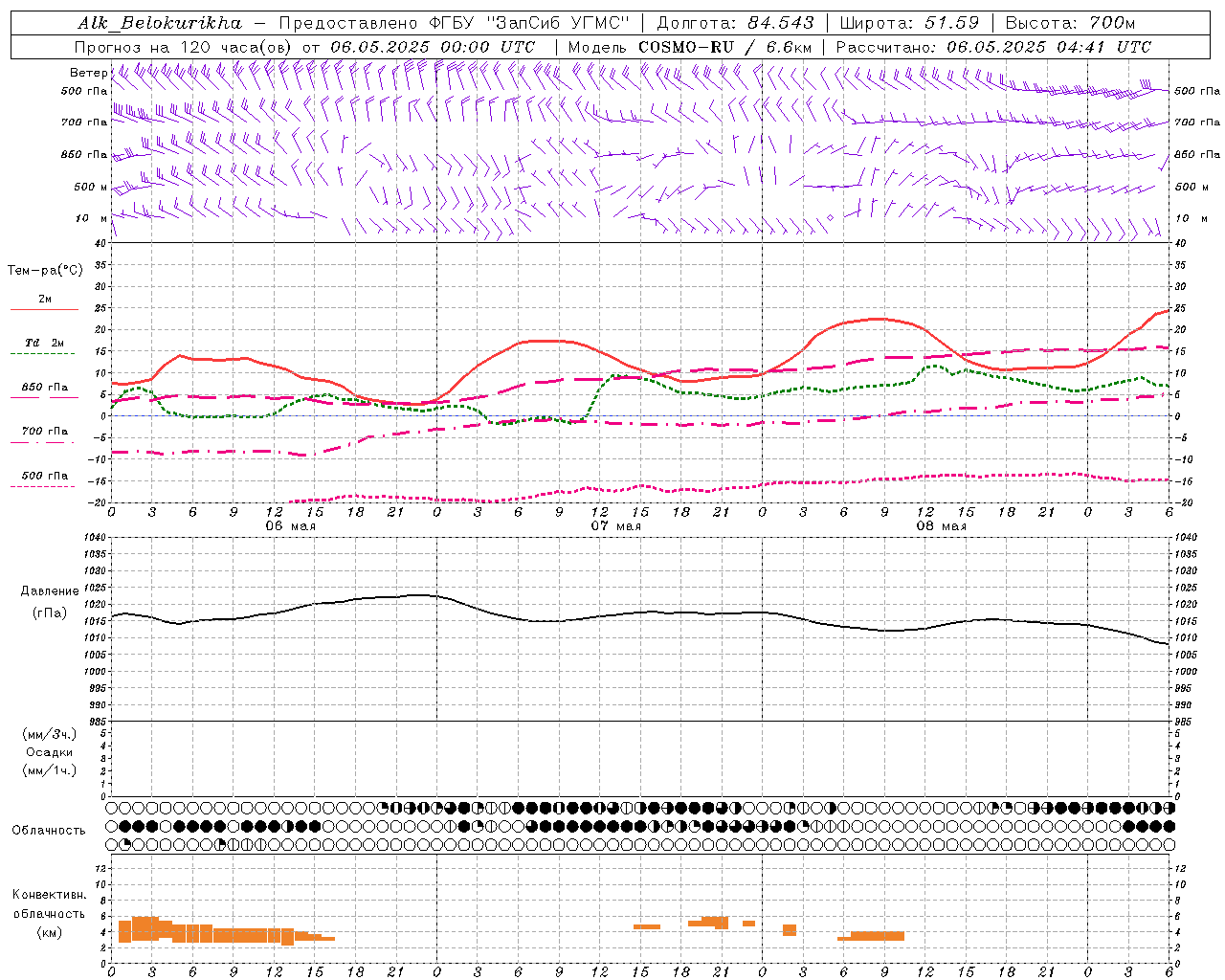Click the left 10 м wind level label

[x=92, y=218]
